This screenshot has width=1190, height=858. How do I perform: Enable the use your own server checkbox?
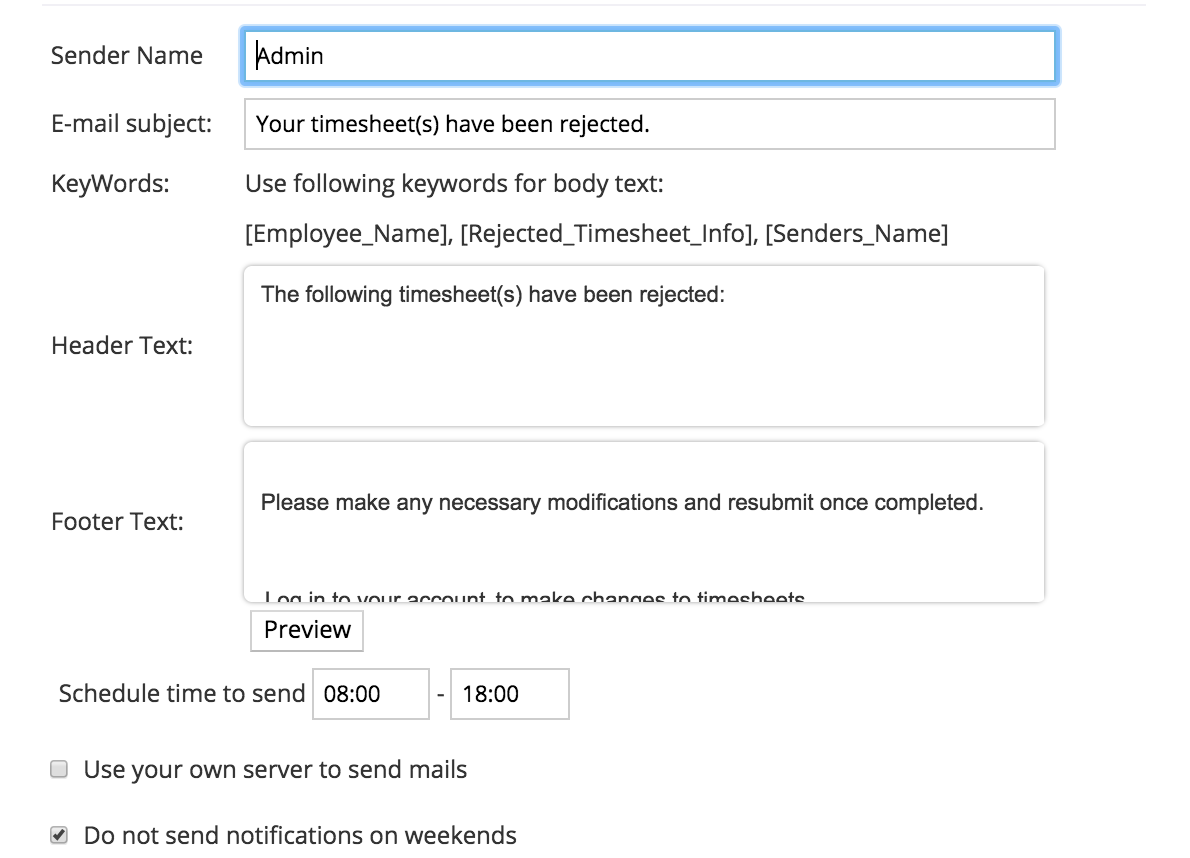[59, 770]
